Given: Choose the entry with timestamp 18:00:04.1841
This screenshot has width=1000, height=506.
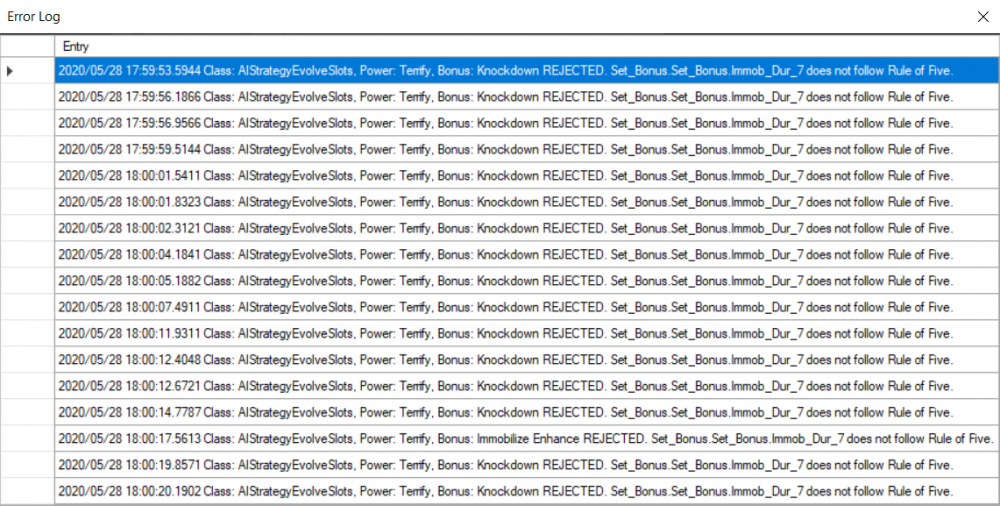Looking at the screenshot, I should coord(505,255).
